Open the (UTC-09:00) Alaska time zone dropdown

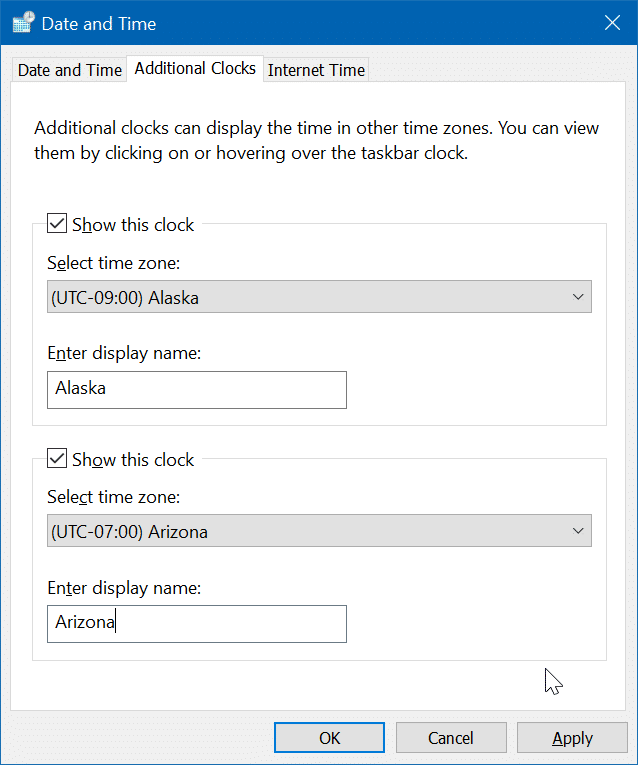[319, 297]
